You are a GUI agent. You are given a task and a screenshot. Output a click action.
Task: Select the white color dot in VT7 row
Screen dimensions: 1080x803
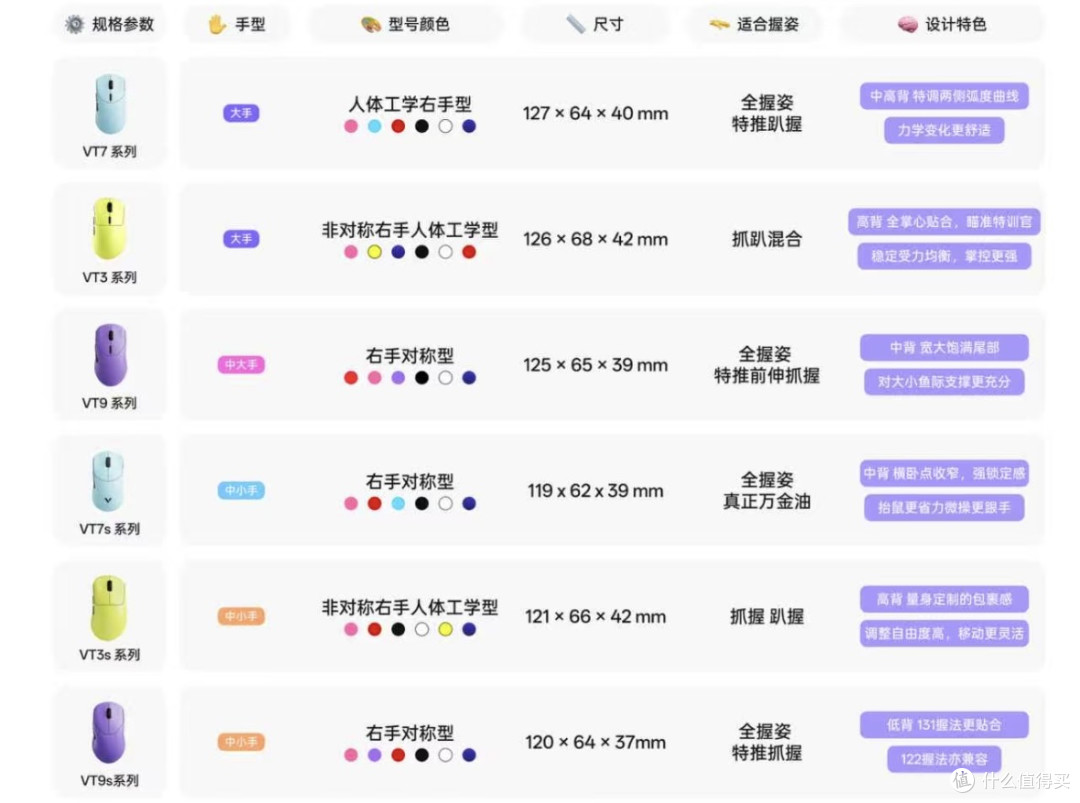(446, 126)
